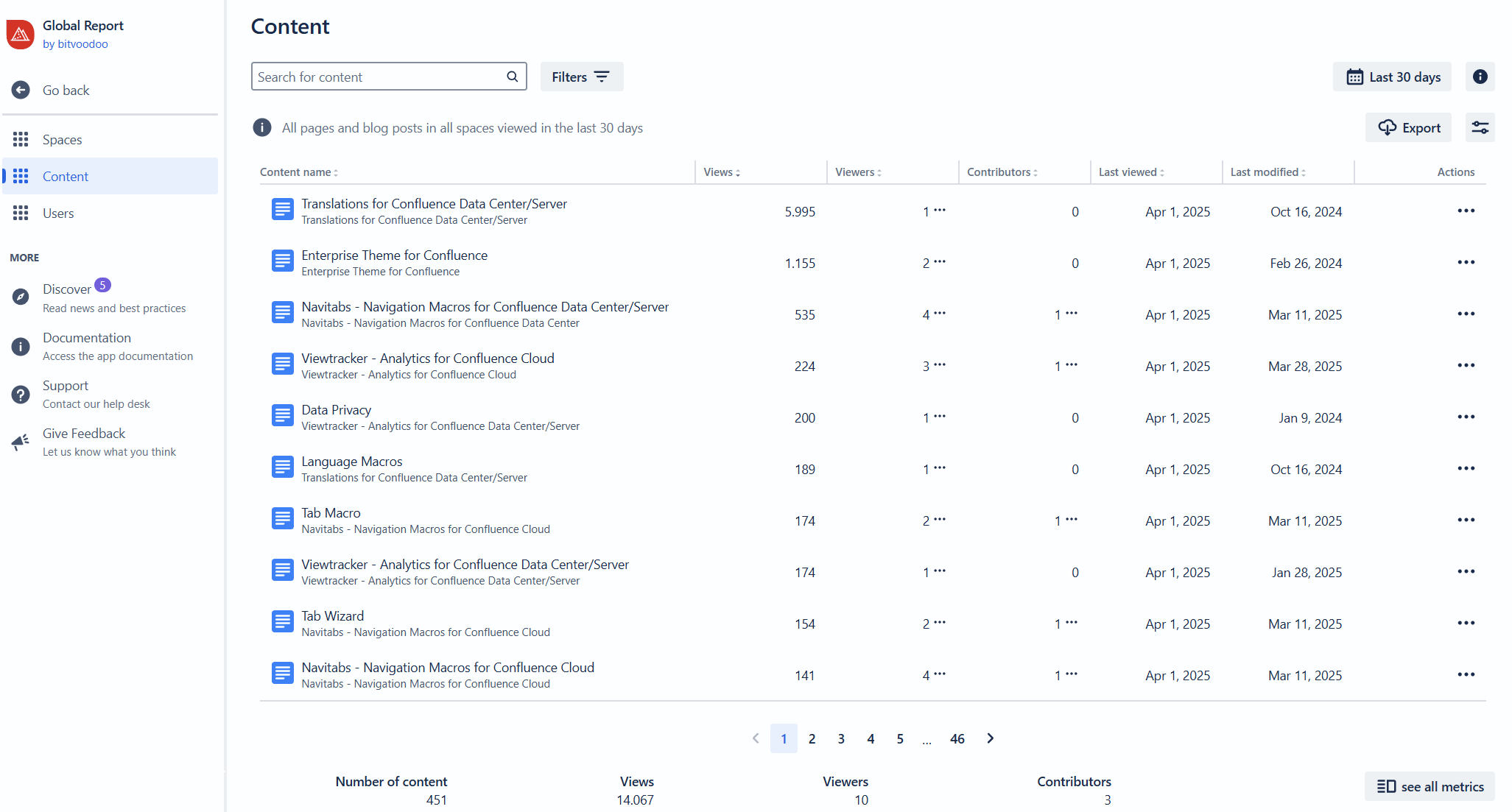This screenshot has width=1512, height=812.
Task: Open actions menu for Data Privacy row
Action: coord(1466,417)
